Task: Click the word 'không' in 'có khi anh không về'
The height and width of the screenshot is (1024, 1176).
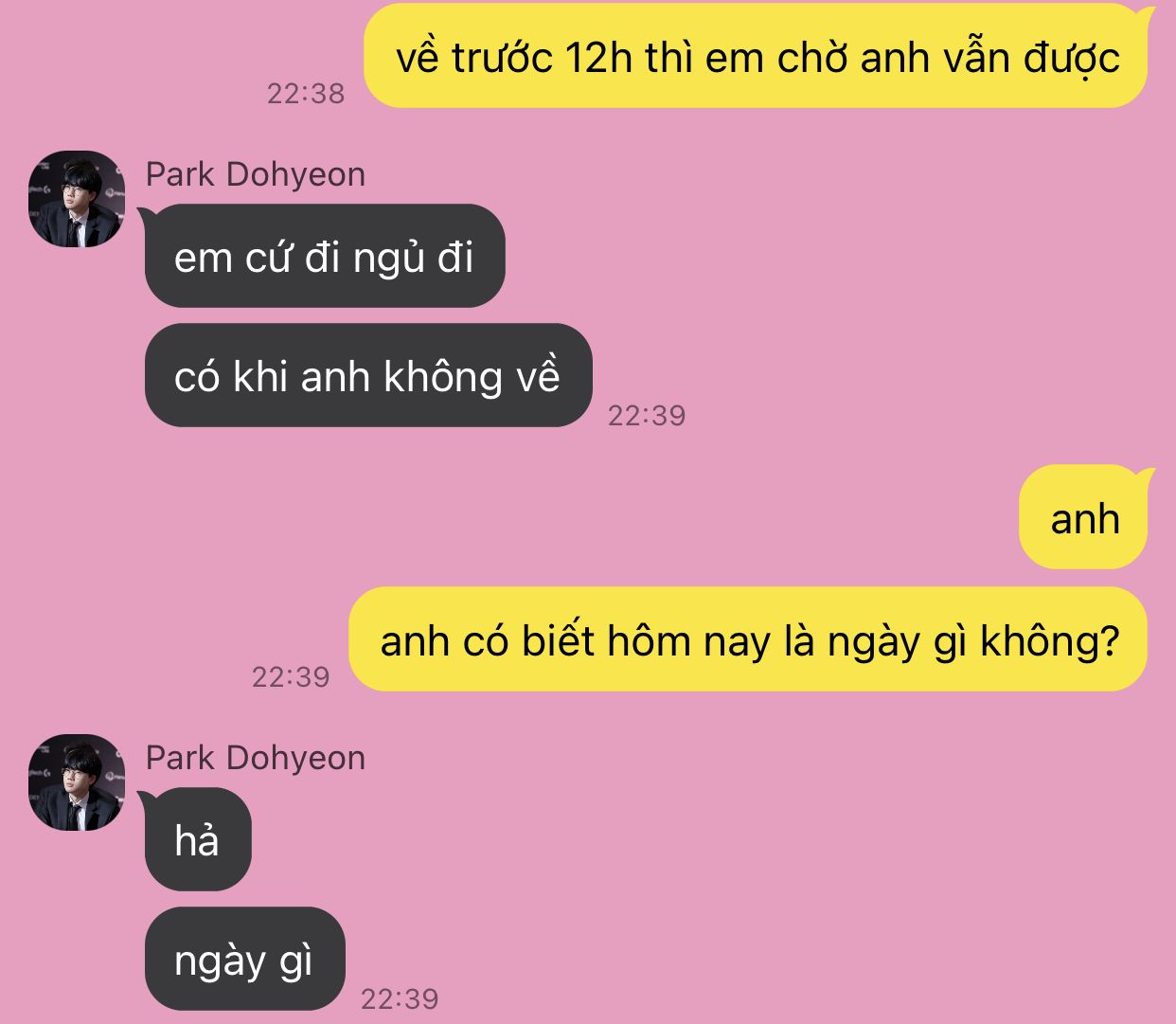Action: (x=443, y=377)
